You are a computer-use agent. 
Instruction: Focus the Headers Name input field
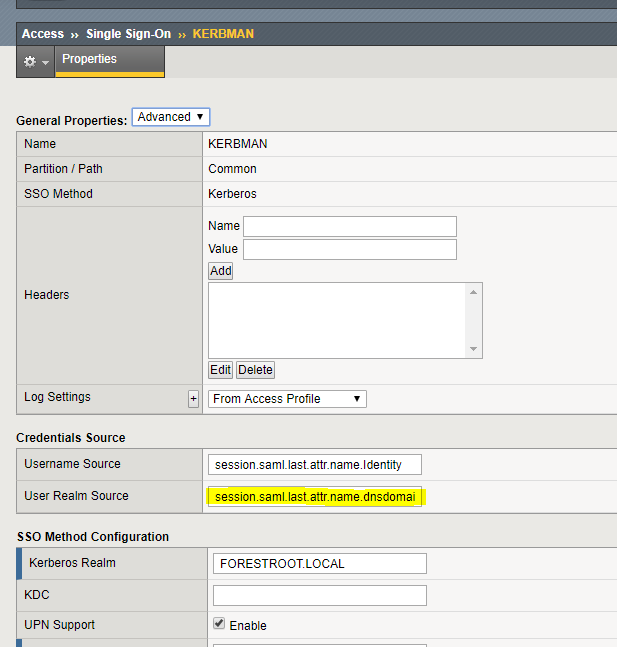coord(350,227)
